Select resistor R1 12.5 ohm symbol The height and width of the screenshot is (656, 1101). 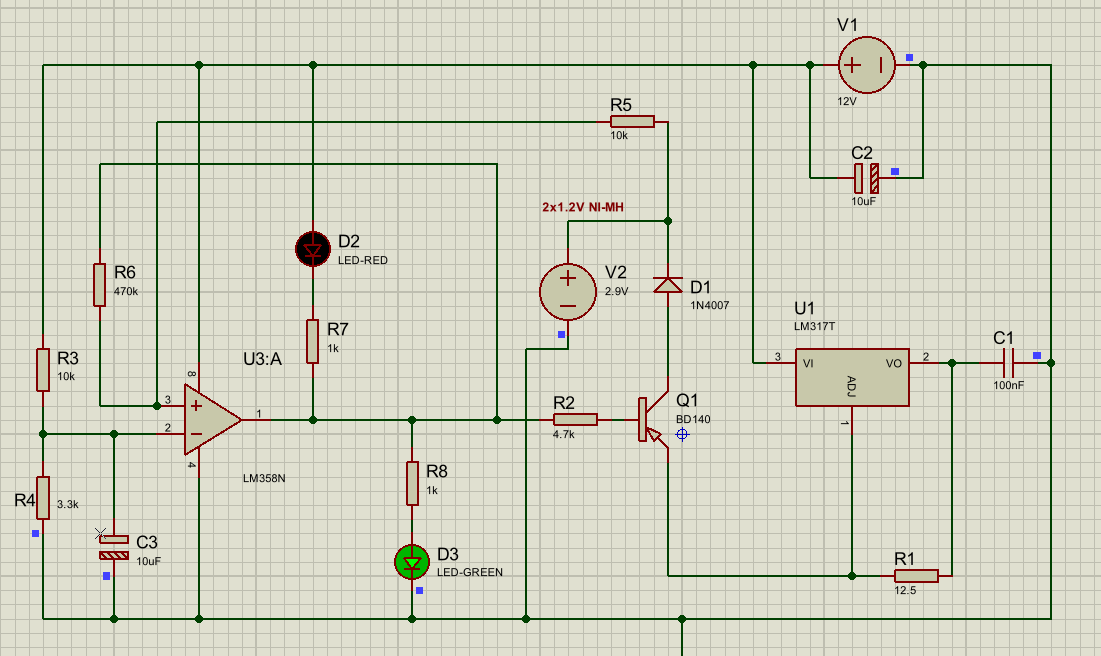tap(916, 575)
